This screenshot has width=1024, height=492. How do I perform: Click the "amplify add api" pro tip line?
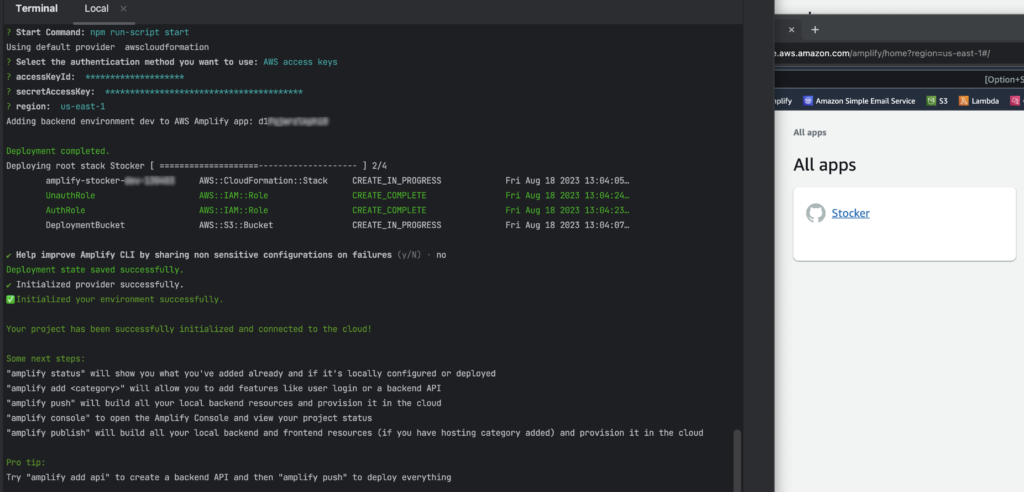click(x=228, y=478)
